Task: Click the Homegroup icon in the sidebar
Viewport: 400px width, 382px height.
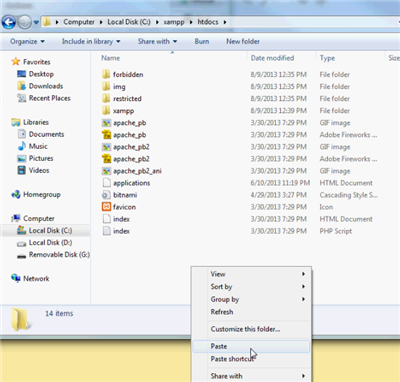Action: point(16,194)
